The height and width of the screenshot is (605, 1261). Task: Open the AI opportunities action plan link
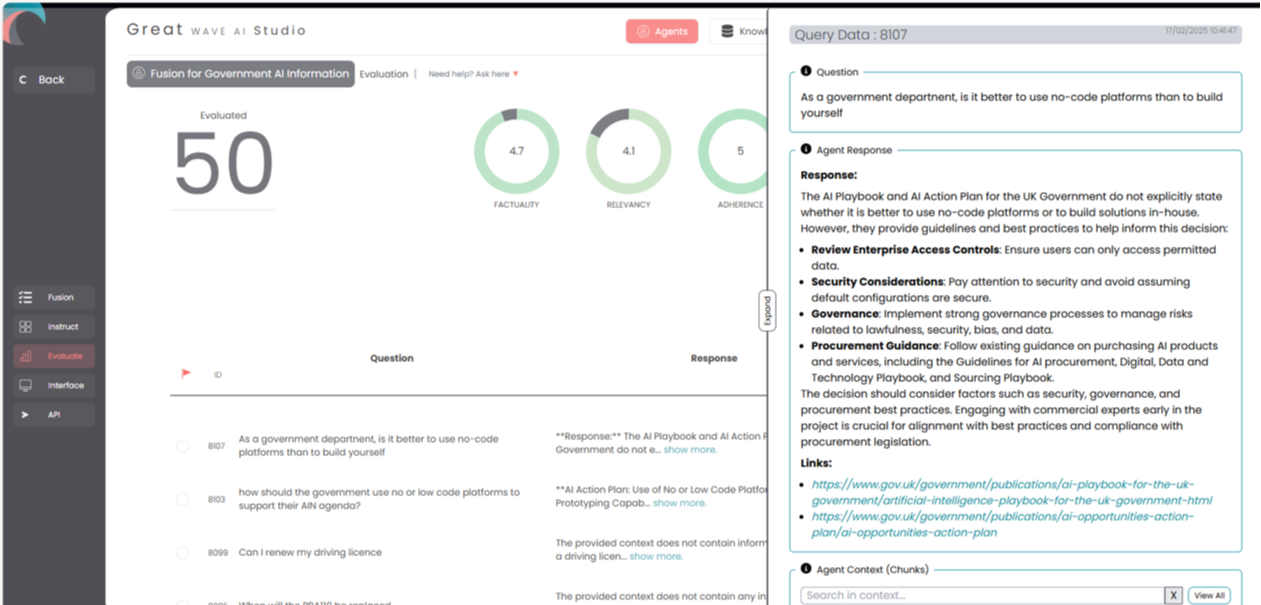click(x=1002, y=524)
